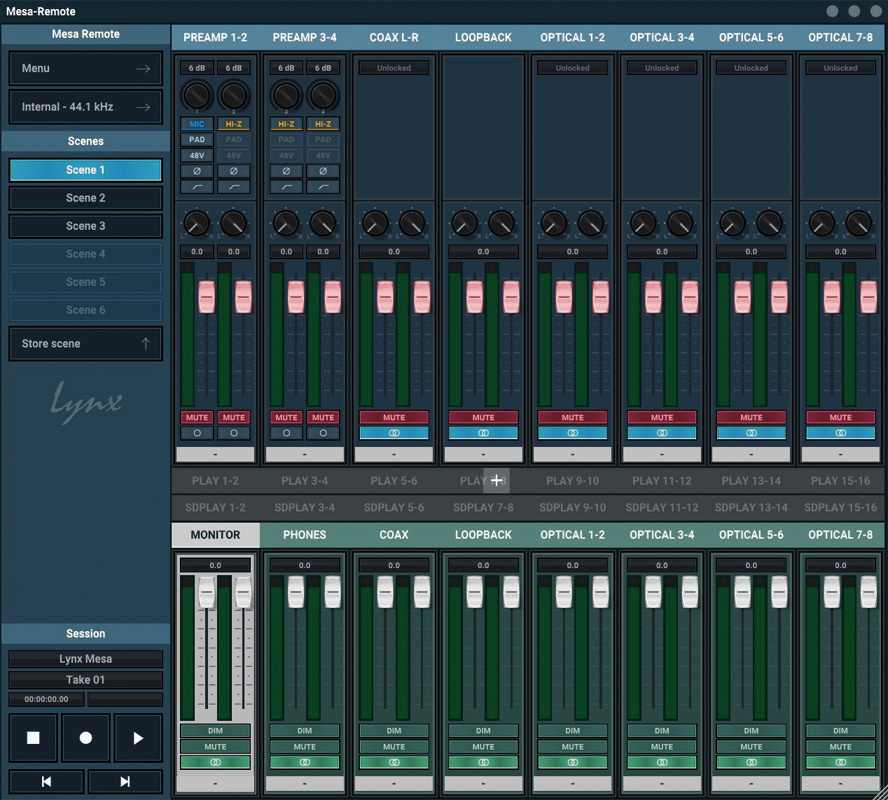Toggle stereo link on COAX L-R input

coord(394,433)
